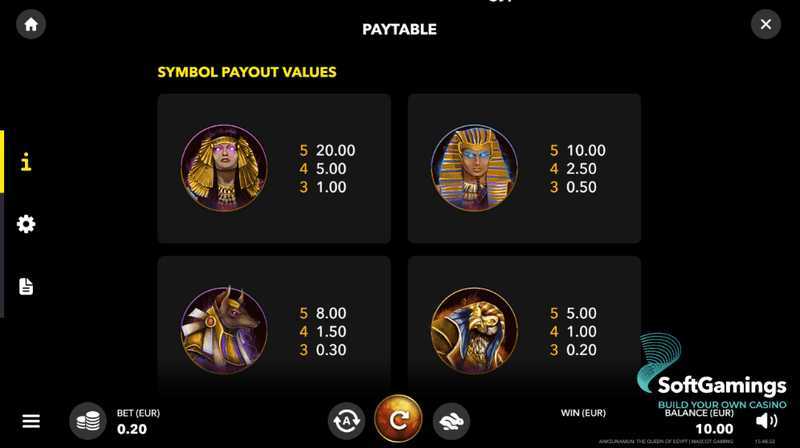Spin the reels with orange button

398,419
